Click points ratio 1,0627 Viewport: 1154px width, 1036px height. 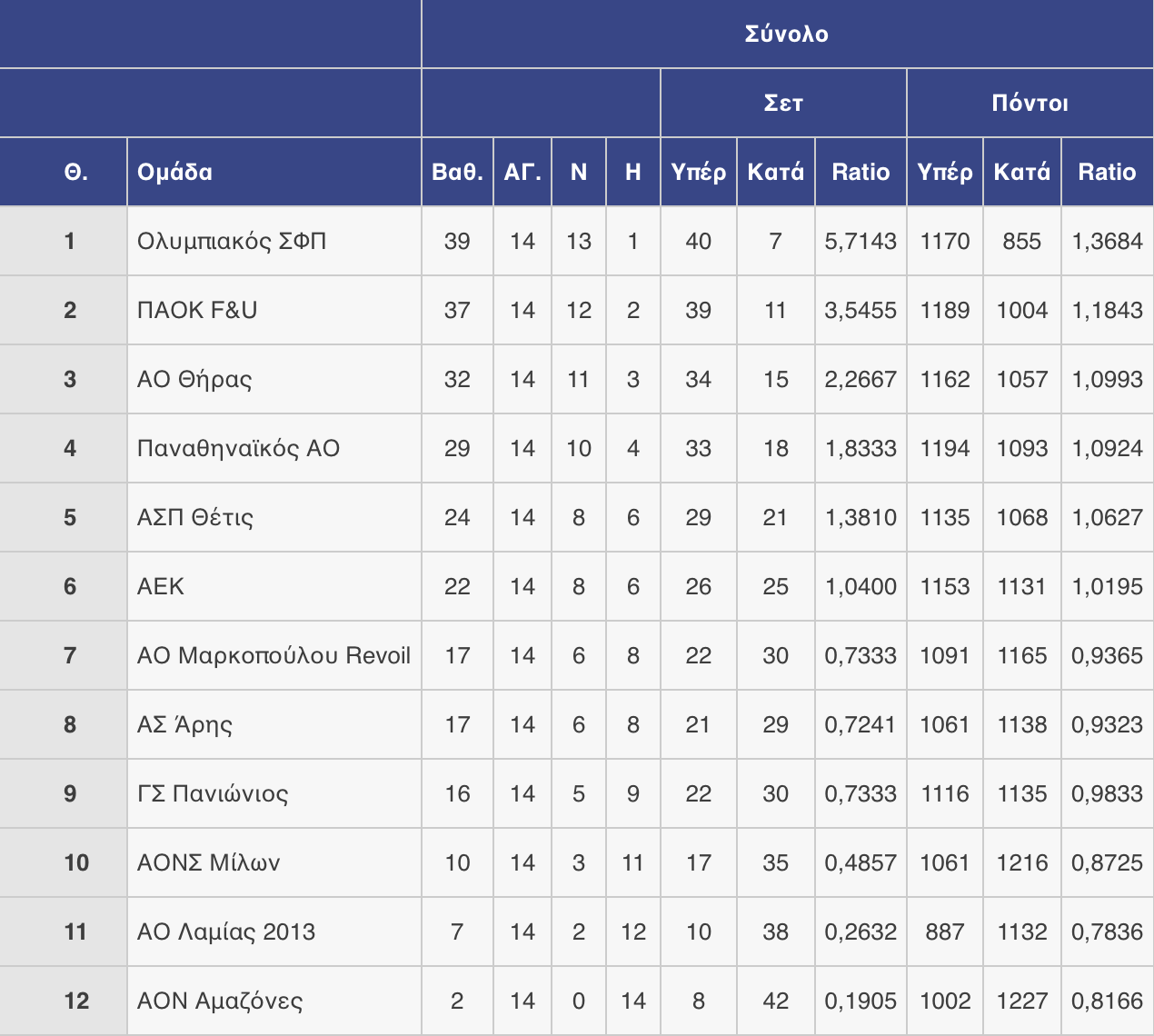click(x=1107, y=517)
